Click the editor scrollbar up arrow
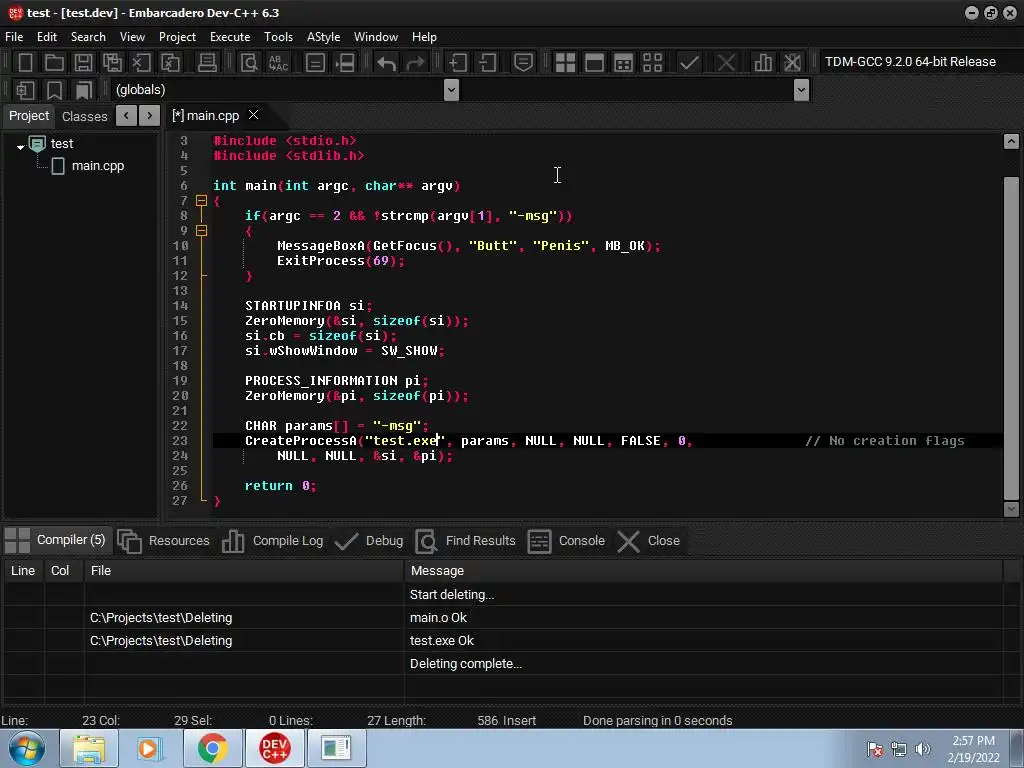This screenshot has width=1024, height=768. [1011, 141]
